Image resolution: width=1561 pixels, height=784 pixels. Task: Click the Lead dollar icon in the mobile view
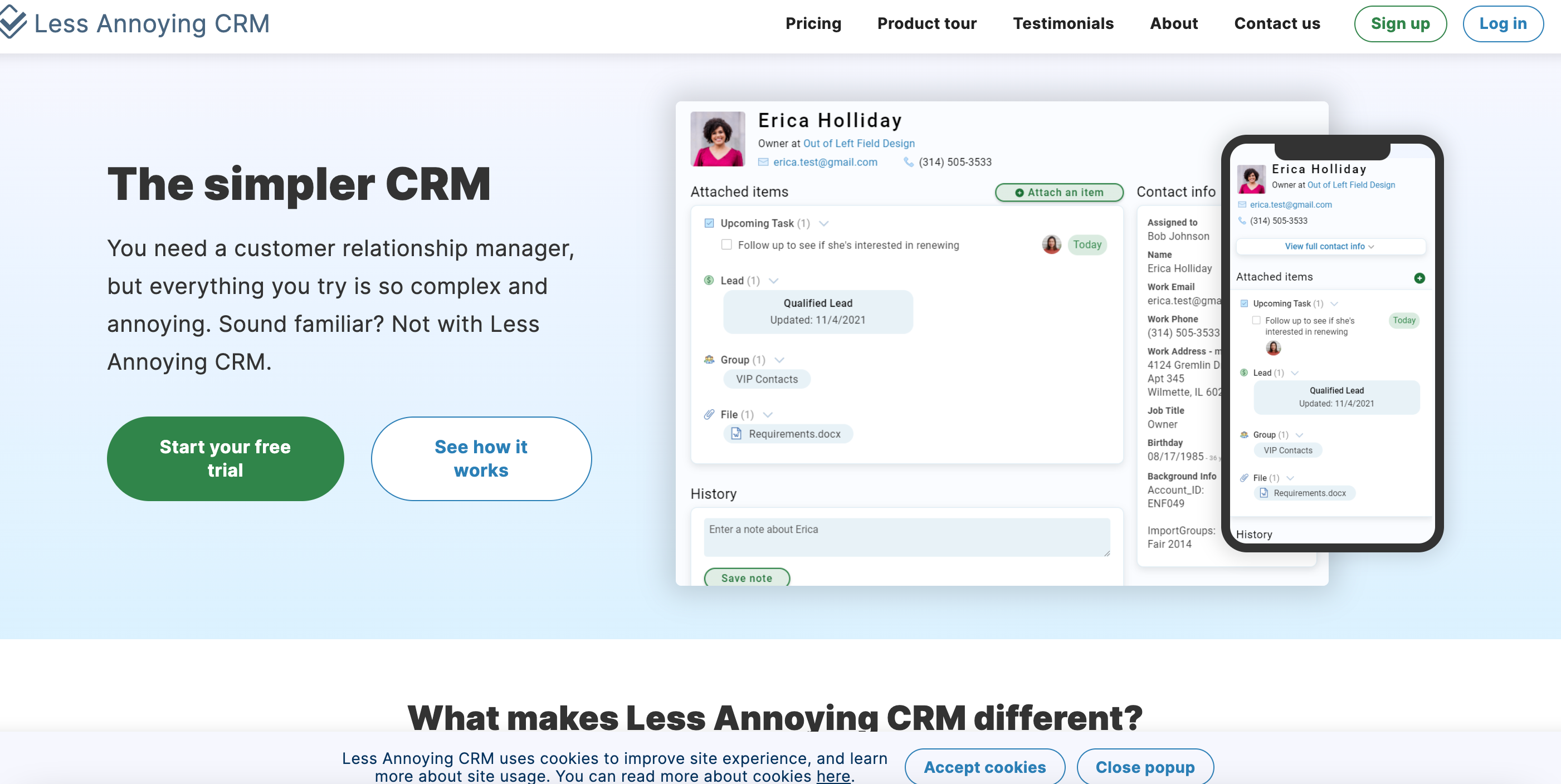pos(1244,373)
